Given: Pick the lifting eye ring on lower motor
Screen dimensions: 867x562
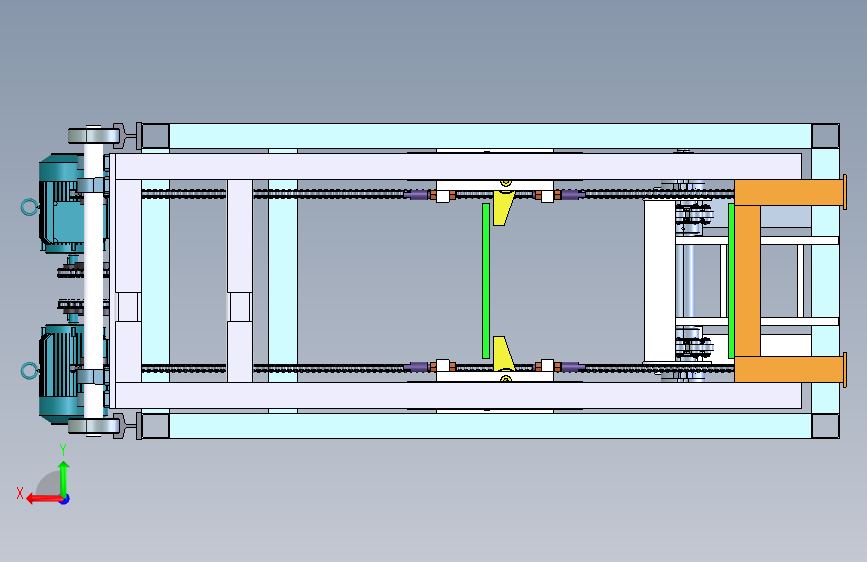Looking at the screenshot, I should click(29, 371).
